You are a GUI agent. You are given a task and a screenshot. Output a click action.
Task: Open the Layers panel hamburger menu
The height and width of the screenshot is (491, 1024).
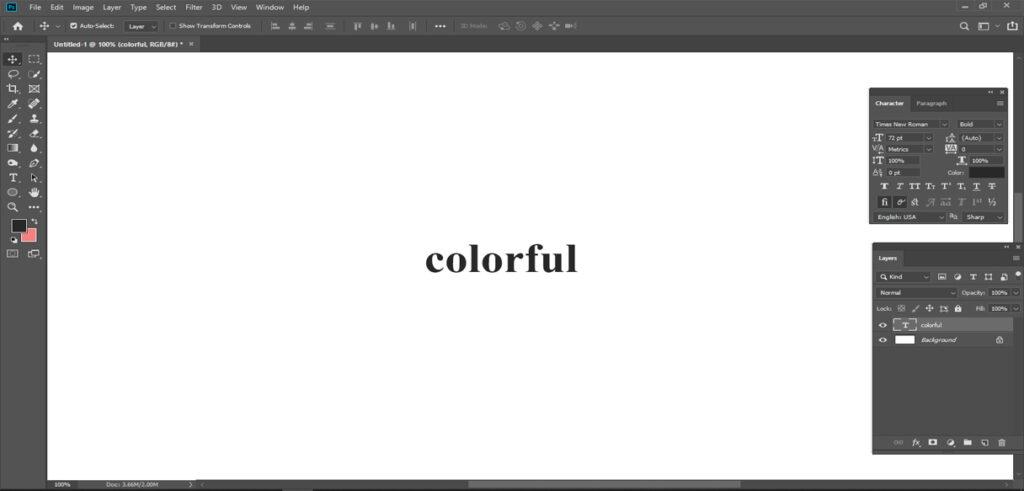click(x=1016, y=259)
